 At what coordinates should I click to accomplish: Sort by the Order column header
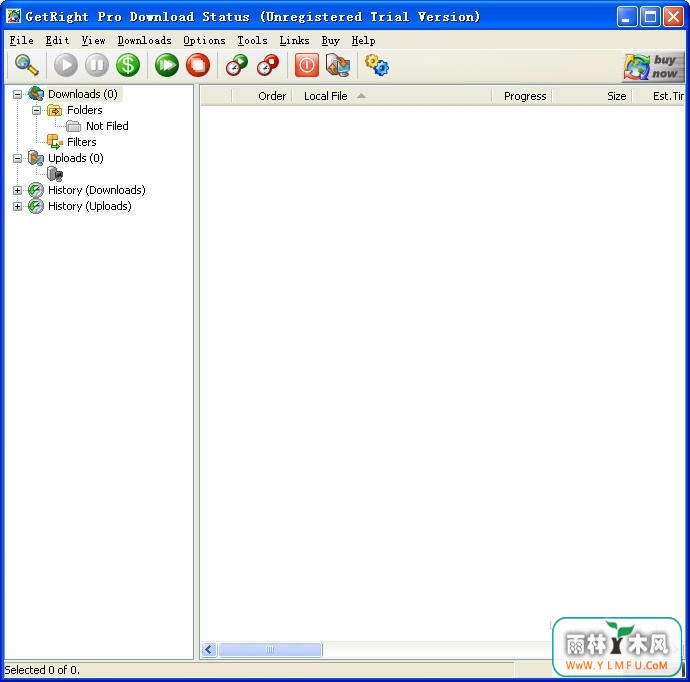click(262, 96)
